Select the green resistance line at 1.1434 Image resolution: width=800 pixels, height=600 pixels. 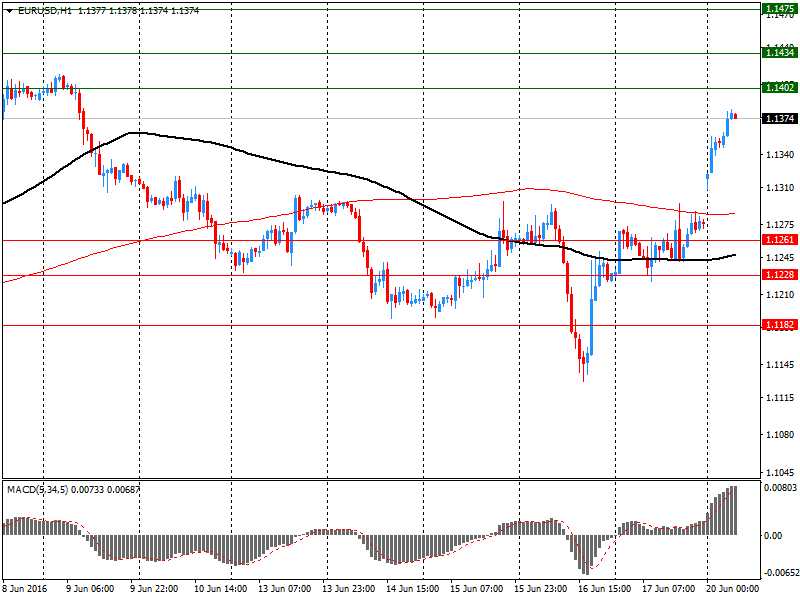[x=381, y=53]
